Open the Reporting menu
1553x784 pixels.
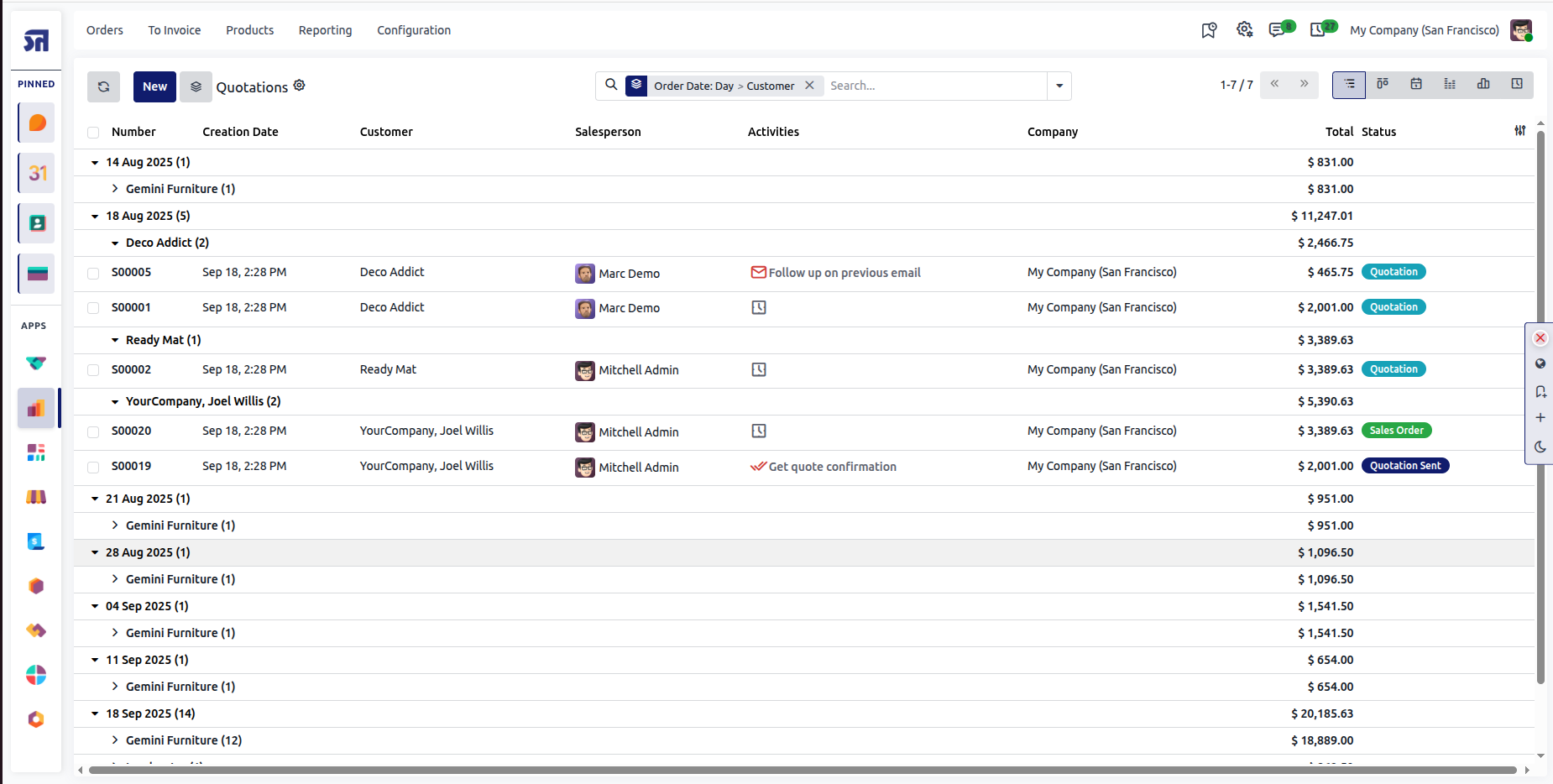pos(325,30)
